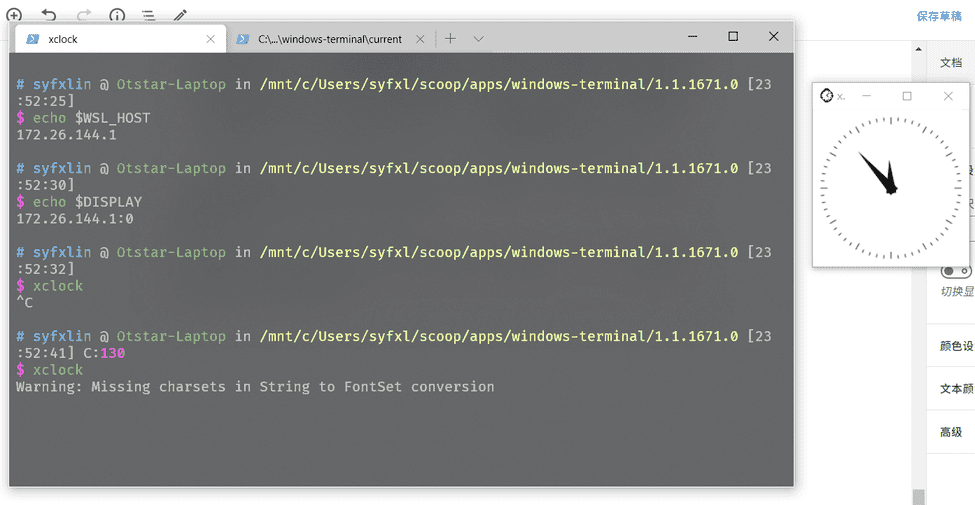Expand the 颜色设 color settings section
Viewport: 975px width, 505px height.
[956, 346]
